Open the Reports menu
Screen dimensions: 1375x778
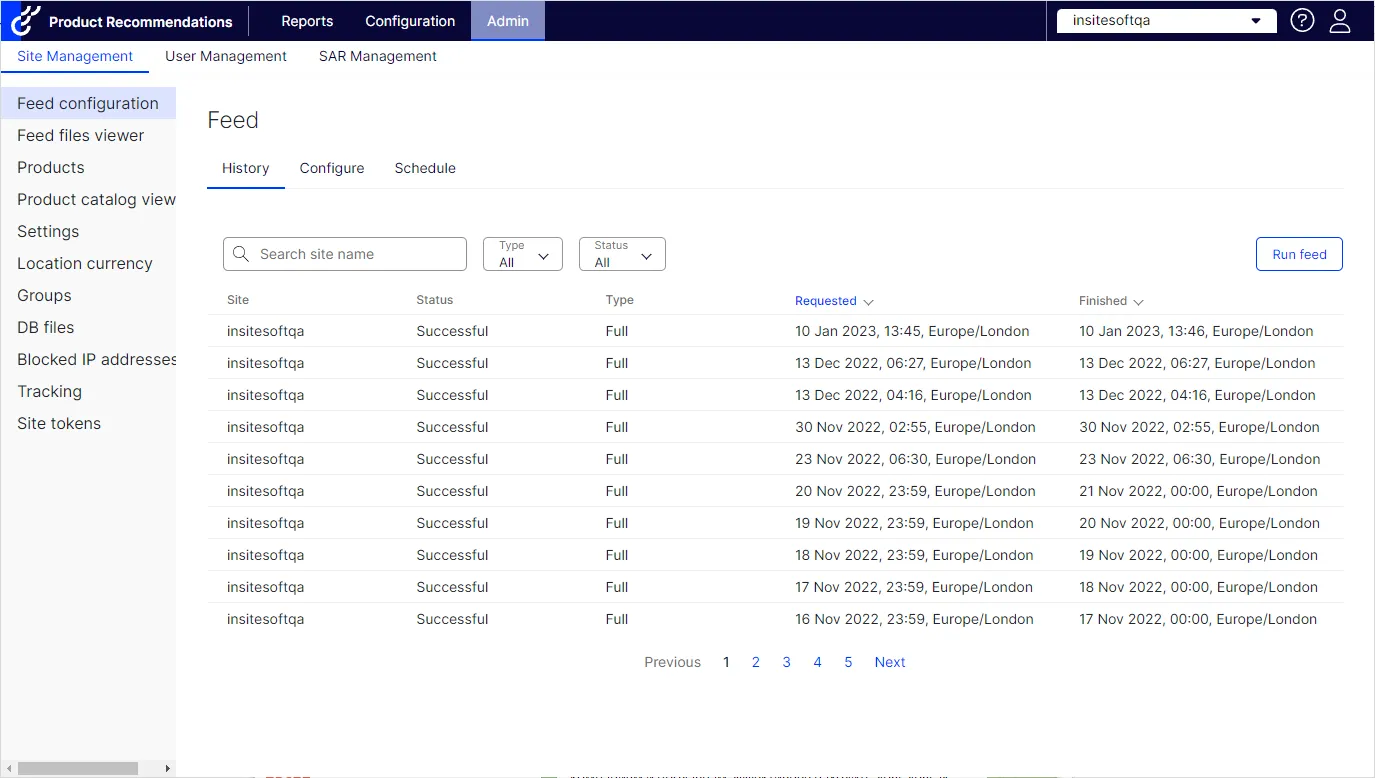307,21
